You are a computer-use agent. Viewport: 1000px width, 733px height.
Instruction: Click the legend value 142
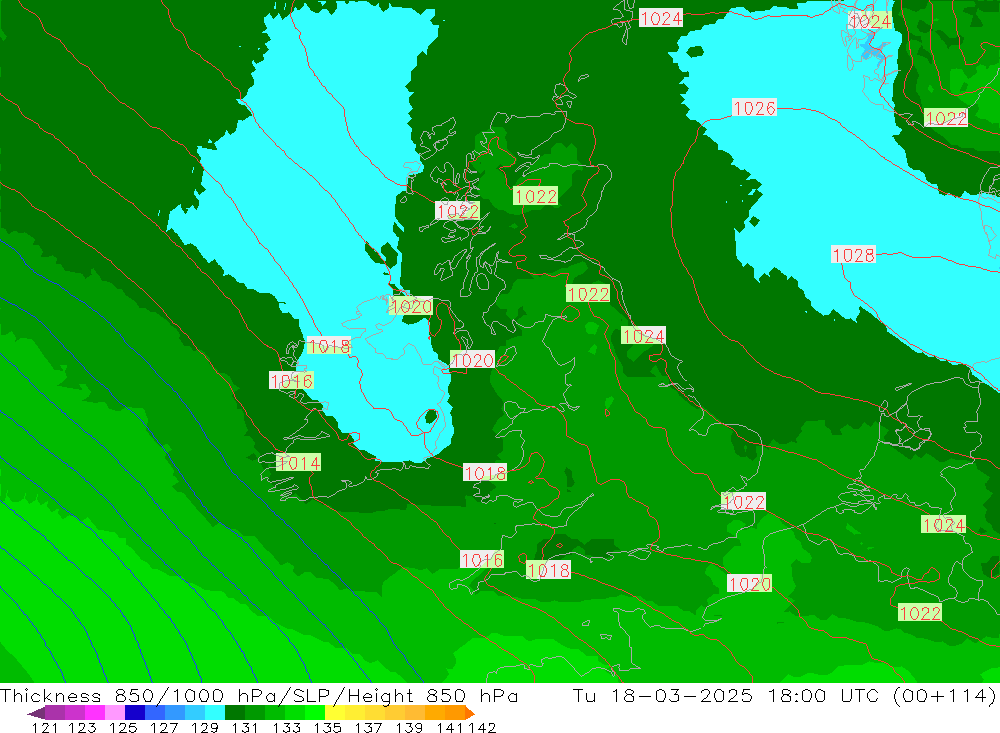click(x=482, y=727)
